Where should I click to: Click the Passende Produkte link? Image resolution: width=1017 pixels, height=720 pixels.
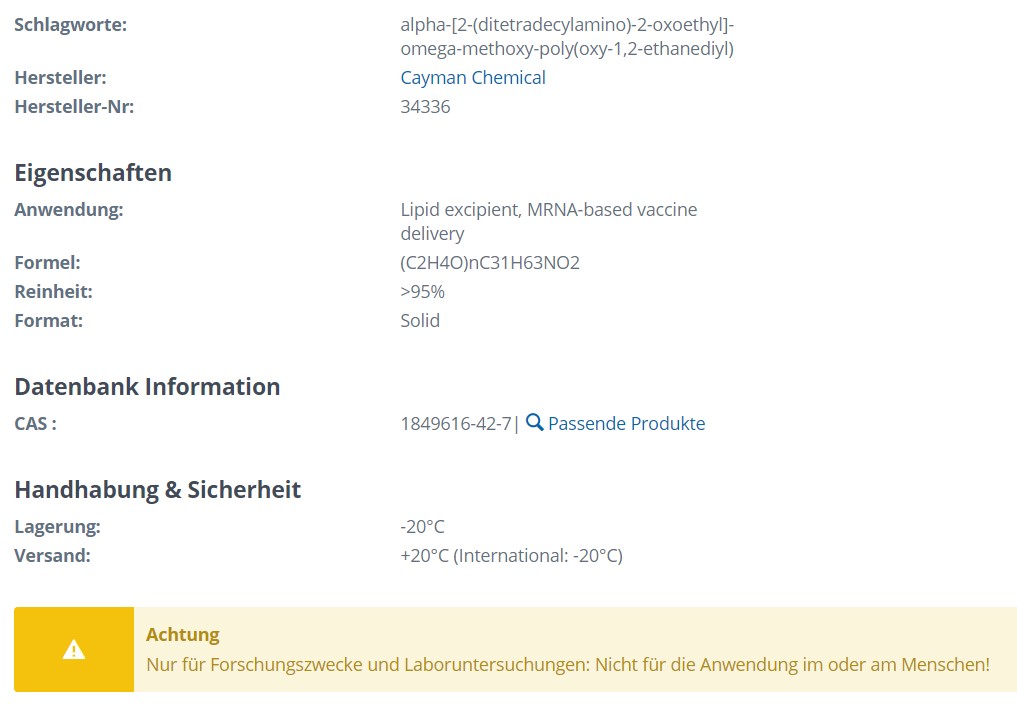[x=627, y=424]
